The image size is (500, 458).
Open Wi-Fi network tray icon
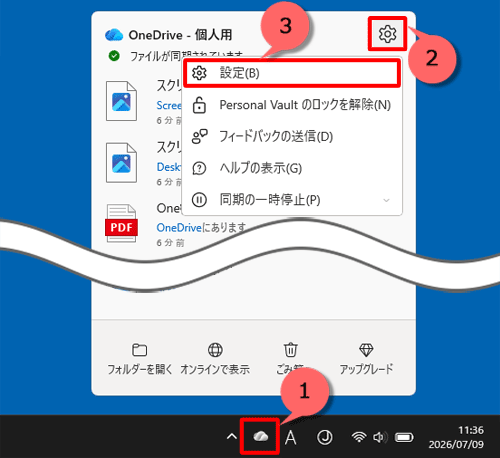tap(359, 437)
